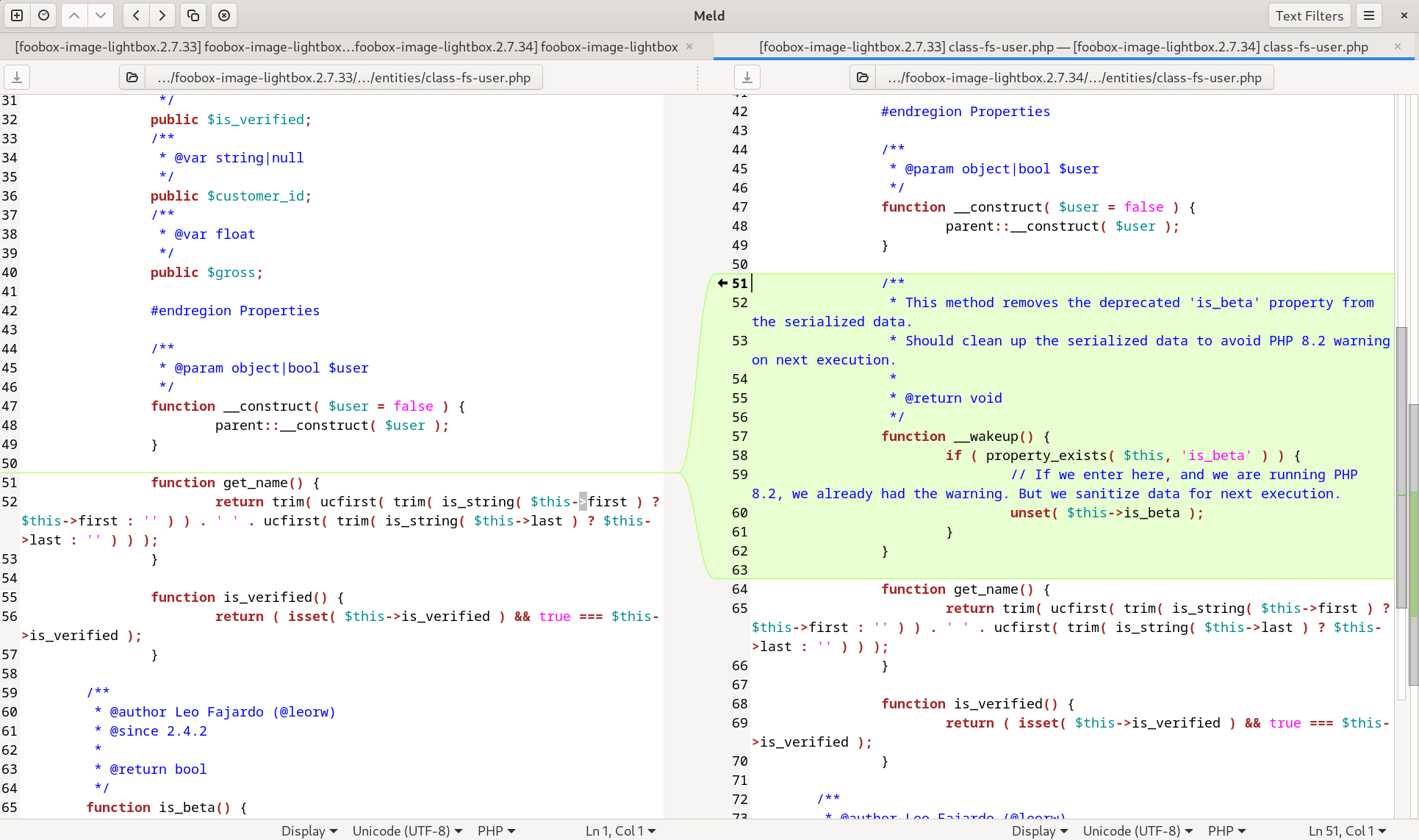Jump to next change with down arrow
This screenshot has height=840, width=1419.
pos(101,15)
